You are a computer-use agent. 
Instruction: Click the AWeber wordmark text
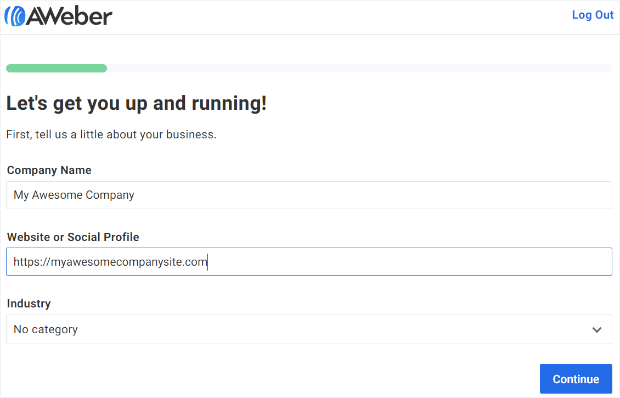tap(69, 16)
